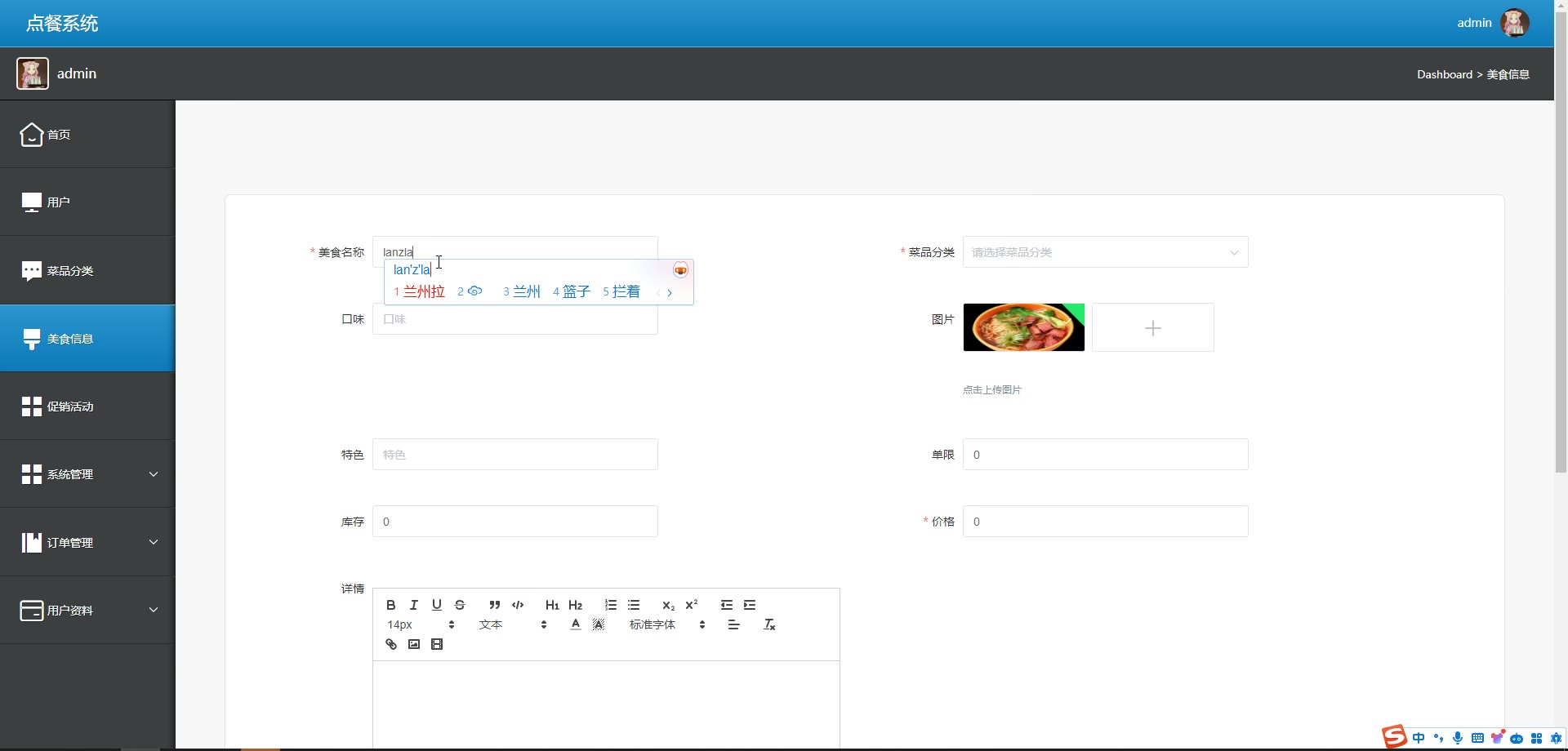Click the admin username in top header
This screenshot has height=751, width=1568.
click(x=1474, y=23)
